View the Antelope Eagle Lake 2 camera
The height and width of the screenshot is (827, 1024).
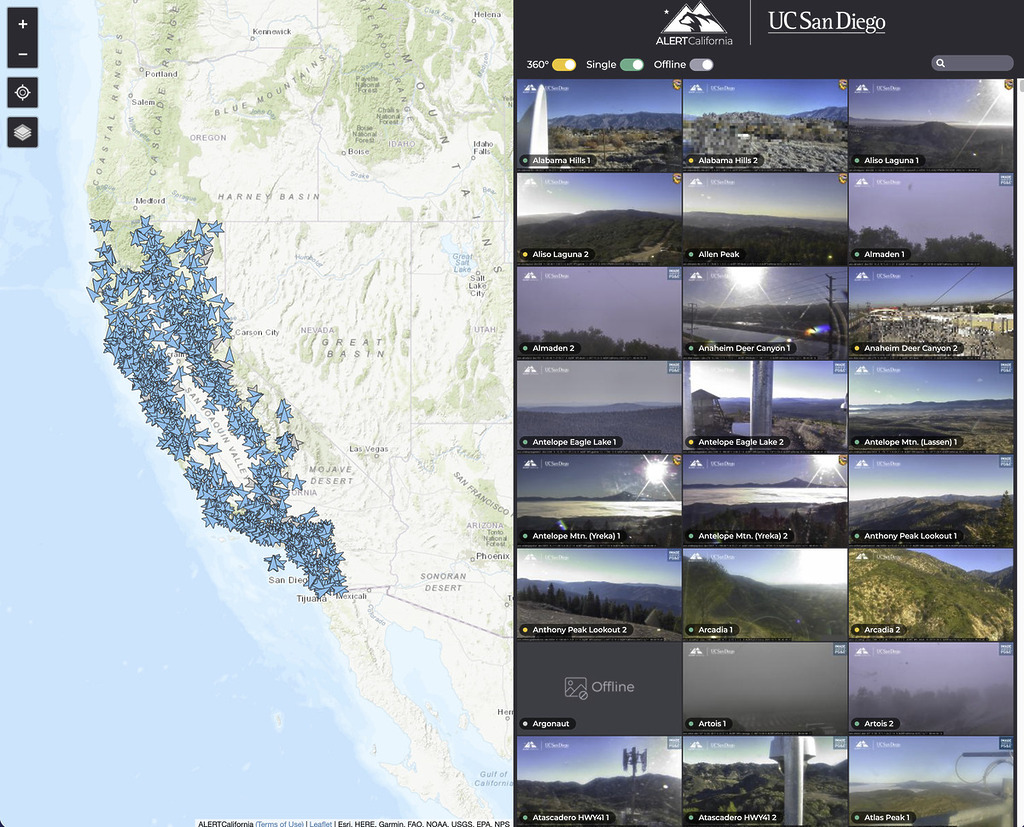[764, 405]
